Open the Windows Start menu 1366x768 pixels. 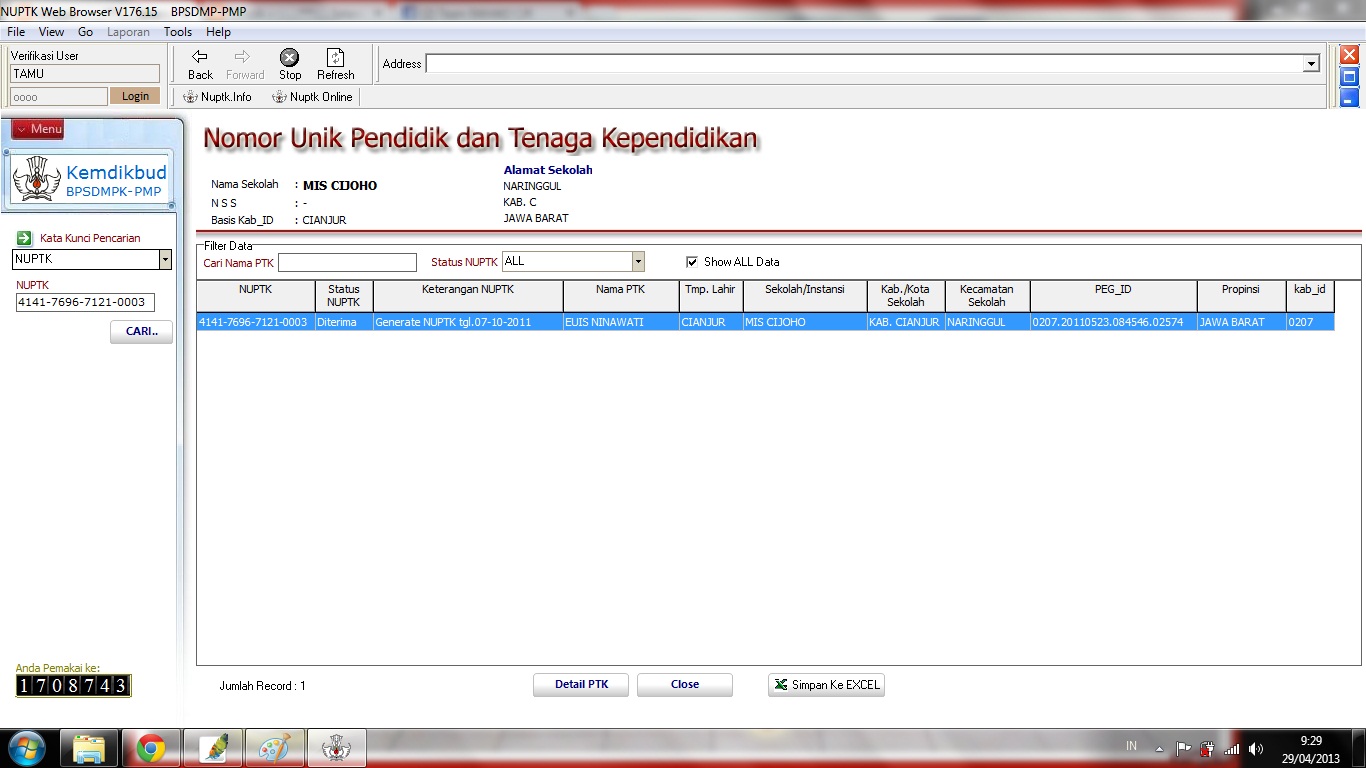(x=25, y=749)
